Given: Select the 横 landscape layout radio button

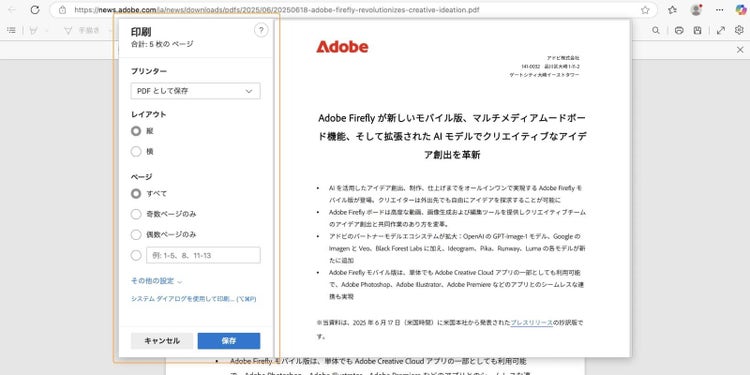Looking at the screenshot, I should tap(136, 152).
